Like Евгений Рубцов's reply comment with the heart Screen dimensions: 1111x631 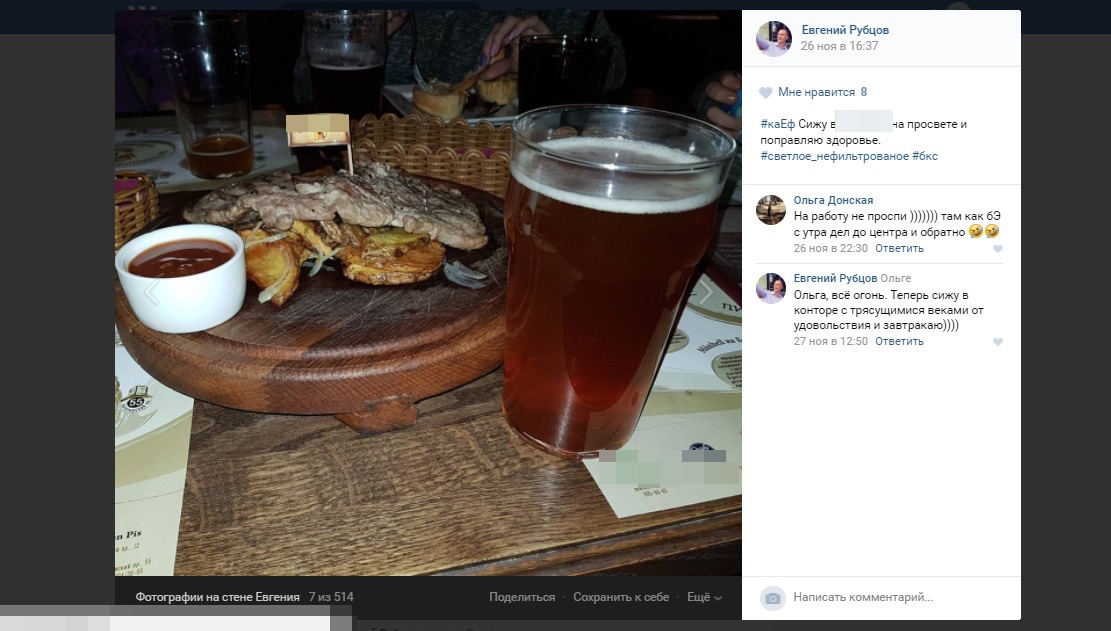click(998, 341)
